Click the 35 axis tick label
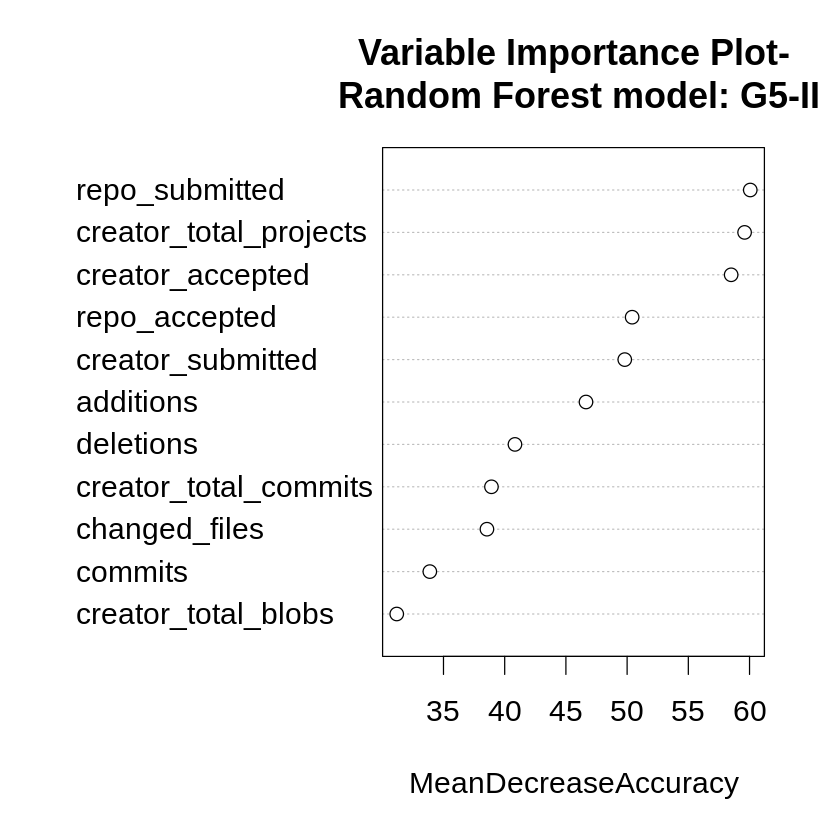The width and height of the screenshot is (840, 840). (443, 711)
